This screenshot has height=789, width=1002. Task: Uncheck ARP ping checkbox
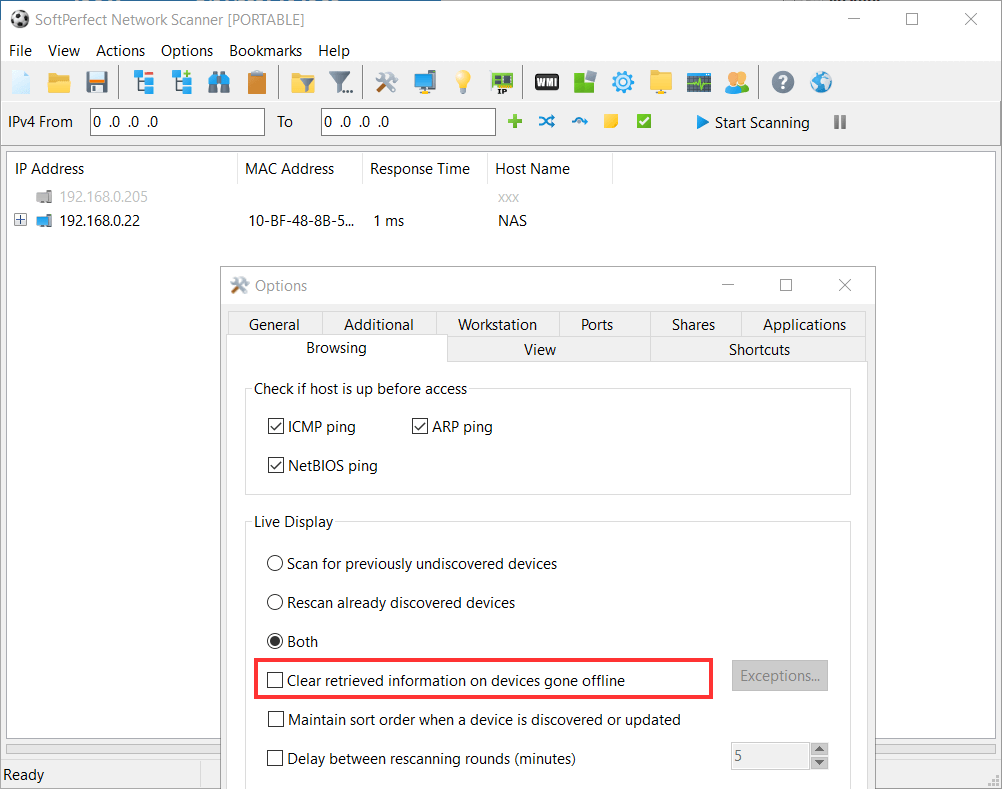click(x=420, y=426)
